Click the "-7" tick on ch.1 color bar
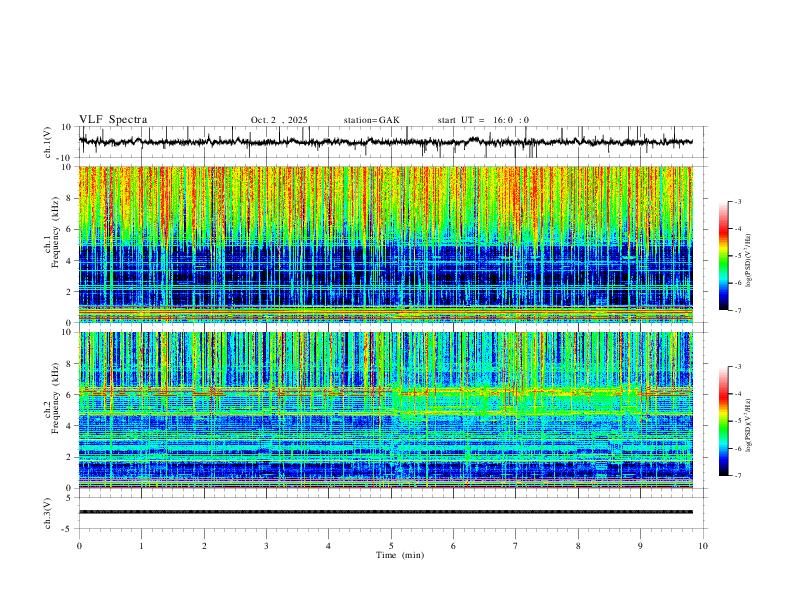Image resolution: width=792 pixels, height=612 pixels. (x=737, y=310)
